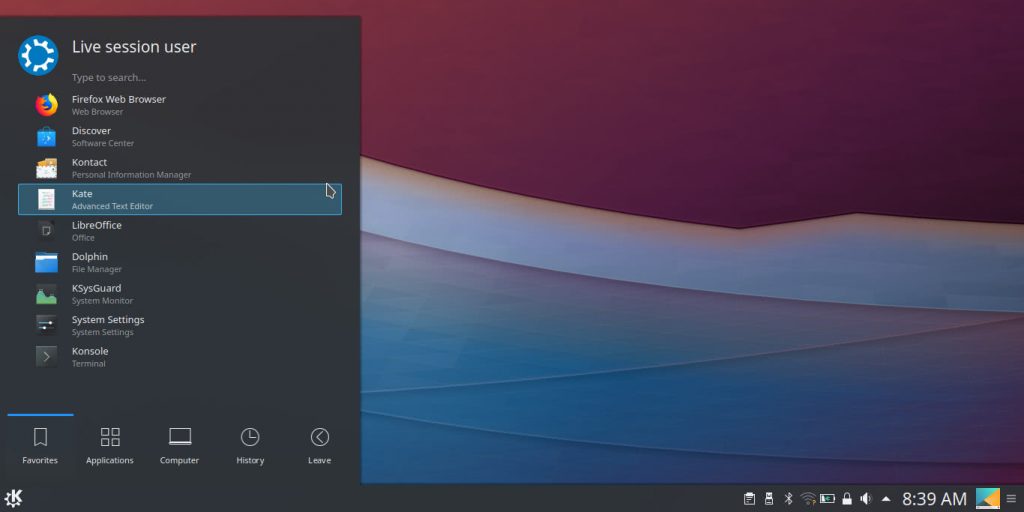The height and width of the screenshot is (512, 1024).
Task: Click the Live session user name
Action: coord(134,47)
